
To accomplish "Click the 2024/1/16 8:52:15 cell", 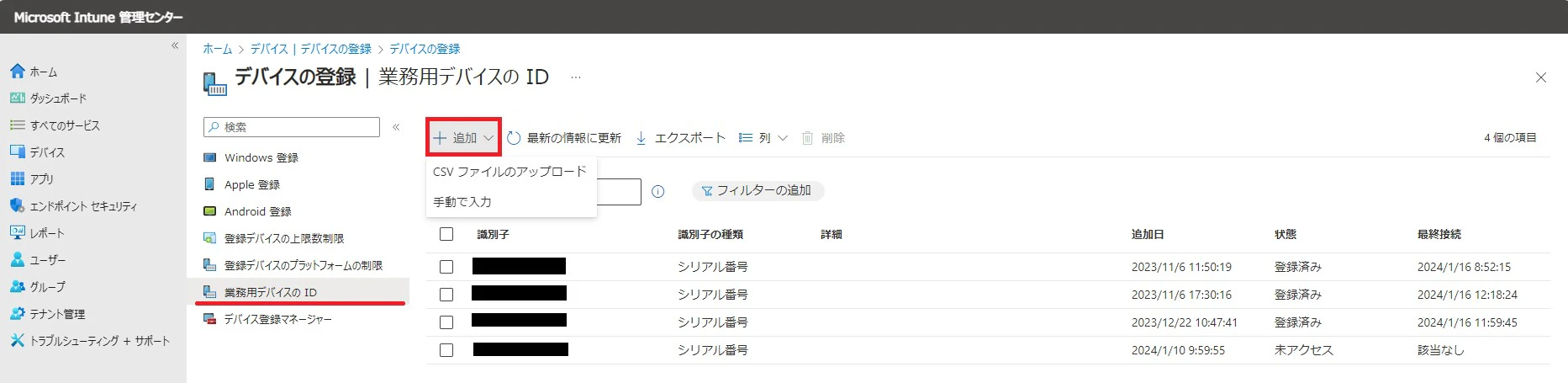I will coord(1464,267).
